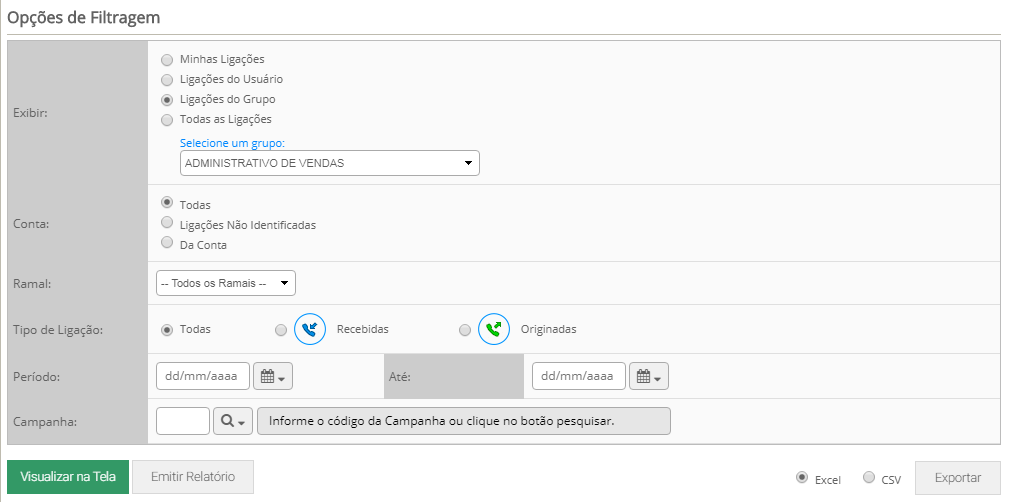Screen dimensions: 1009x502
Task: Click the green Originadas outgoing call icon
Action: coord(494,330)
